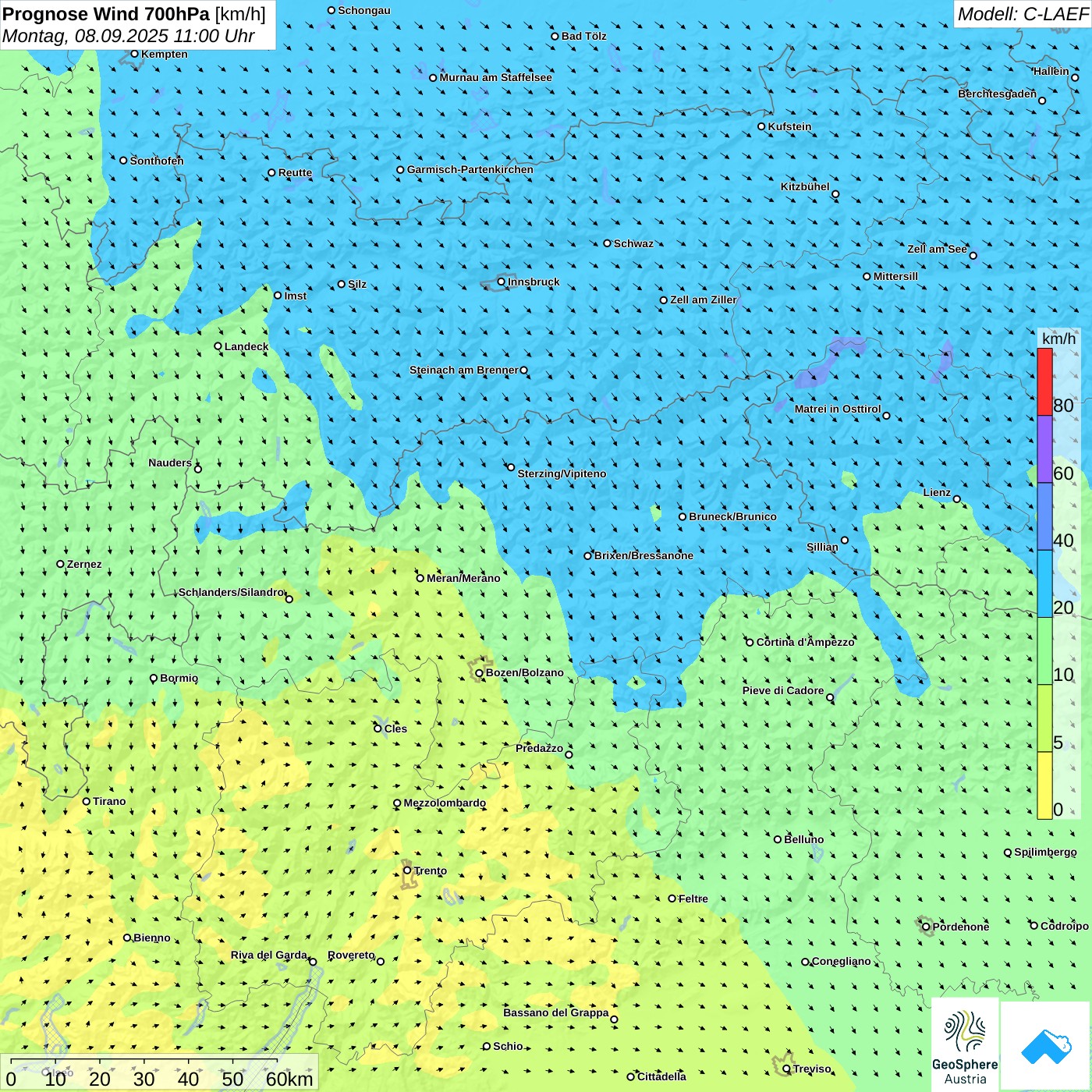The image size is (1092, 1092).
Task: Click the yellow 0 km/h legend color
Action: click(1044, 785)
